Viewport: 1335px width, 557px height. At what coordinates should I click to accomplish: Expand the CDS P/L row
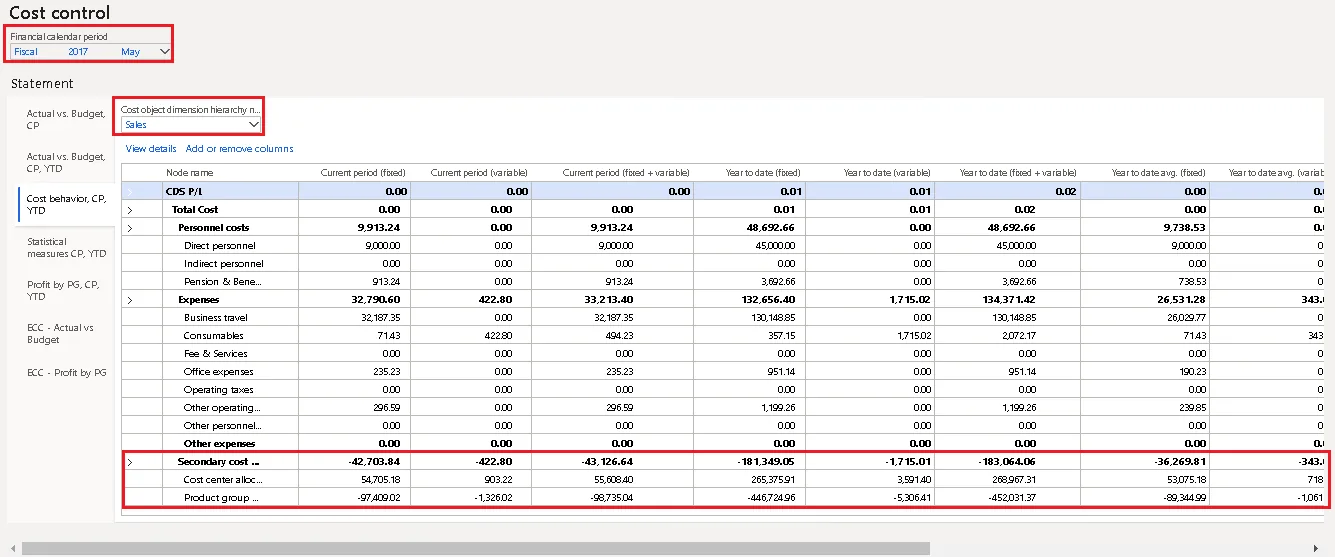click(x=128, y=191)
